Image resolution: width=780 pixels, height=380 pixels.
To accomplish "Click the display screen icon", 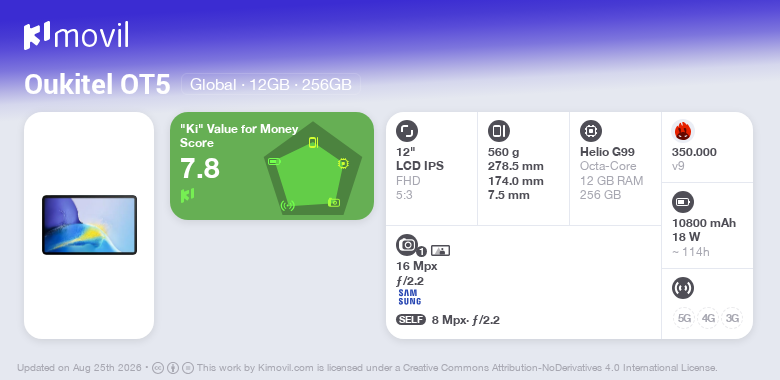I will pos(407,131).
